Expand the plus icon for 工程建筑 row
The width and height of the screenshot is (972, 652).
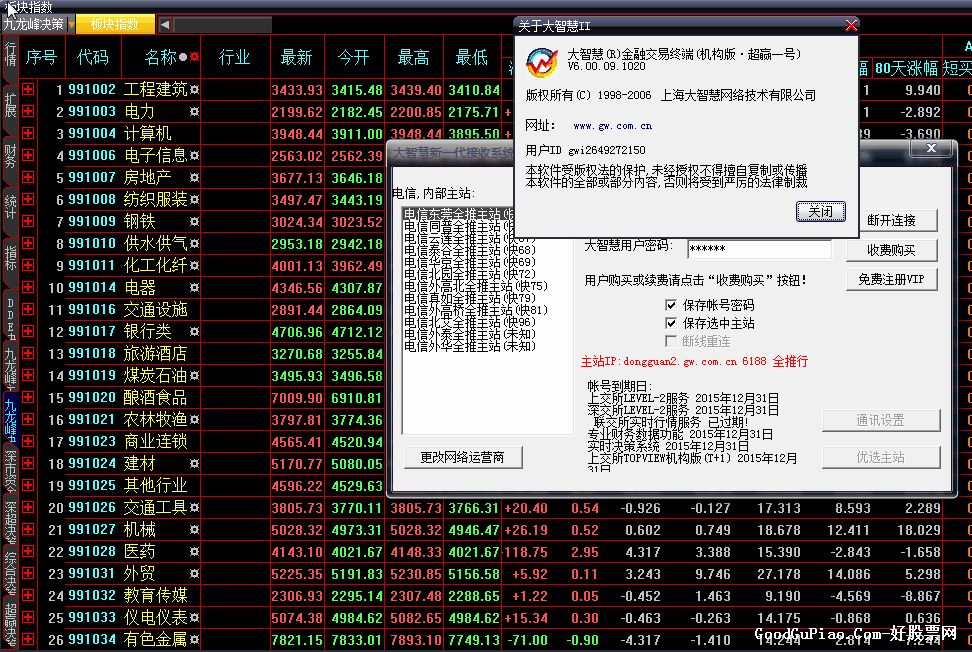pyautogui.click(x=28, y=89)
